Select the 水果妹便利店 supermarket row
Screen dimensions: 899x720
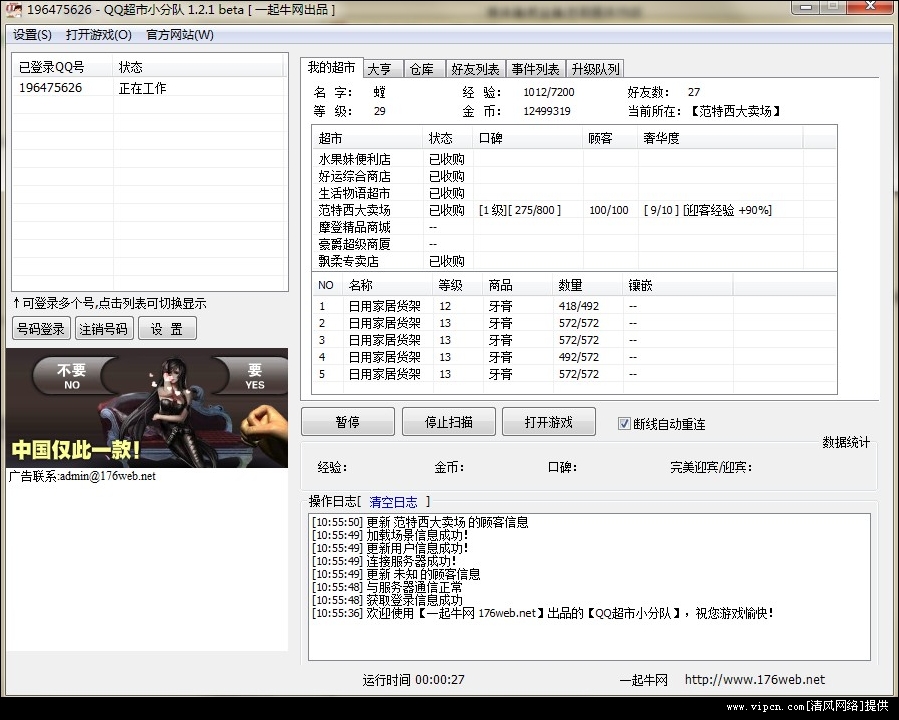(x=573, y=159)
